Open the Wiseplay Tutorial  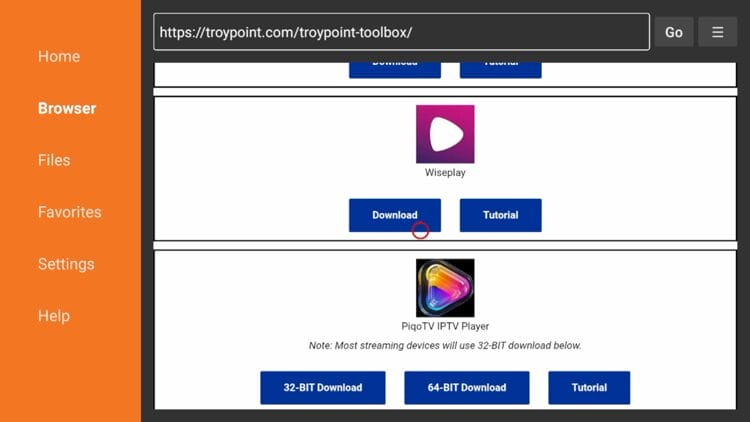click(500, 215)
